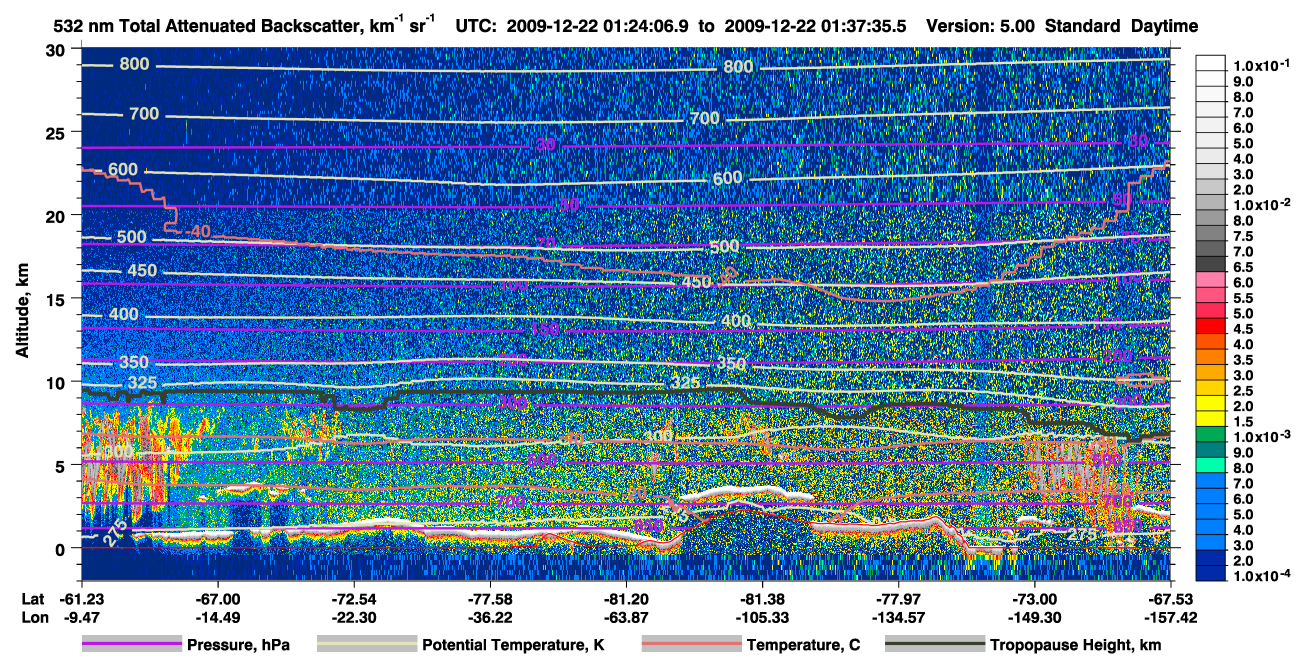Click longitude value -36.22
The width and height of the screenshot is (1300, 667).
click(x=490, y=617)
